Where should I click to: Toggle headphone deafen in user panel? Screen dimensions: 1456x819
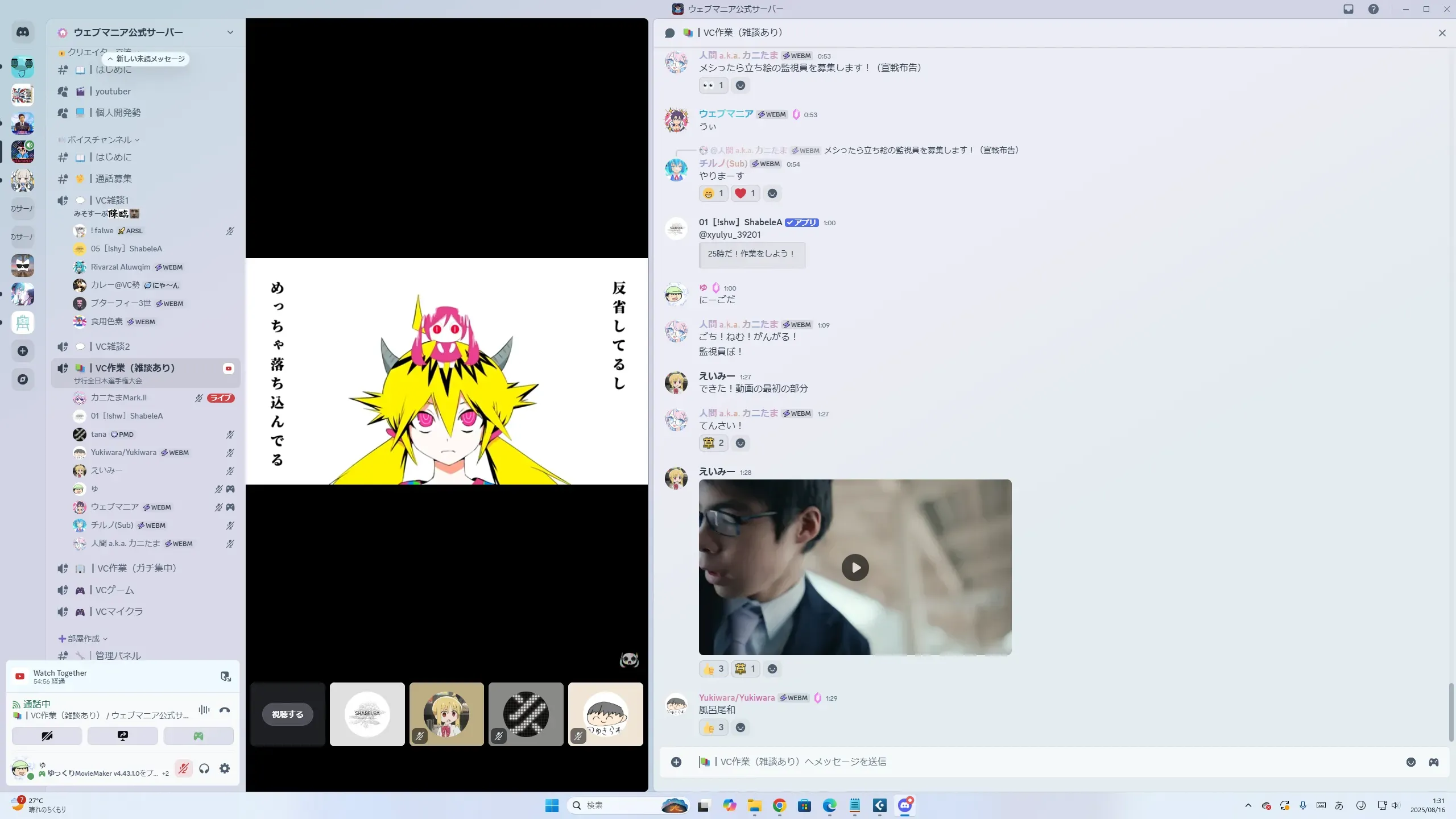point(204,768)
